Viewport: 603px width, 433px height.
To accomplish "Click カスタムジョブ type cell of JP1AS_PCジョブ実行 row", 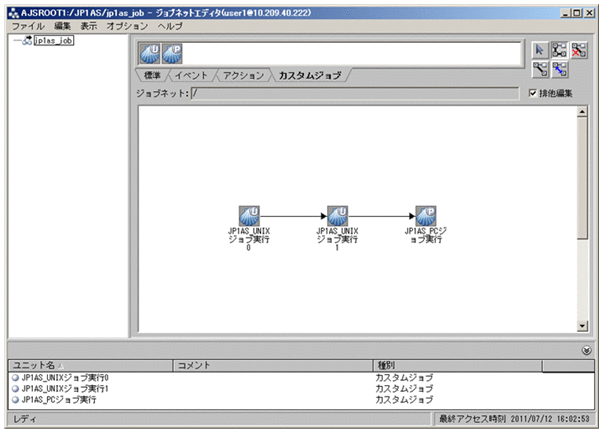I will point(404,400).
